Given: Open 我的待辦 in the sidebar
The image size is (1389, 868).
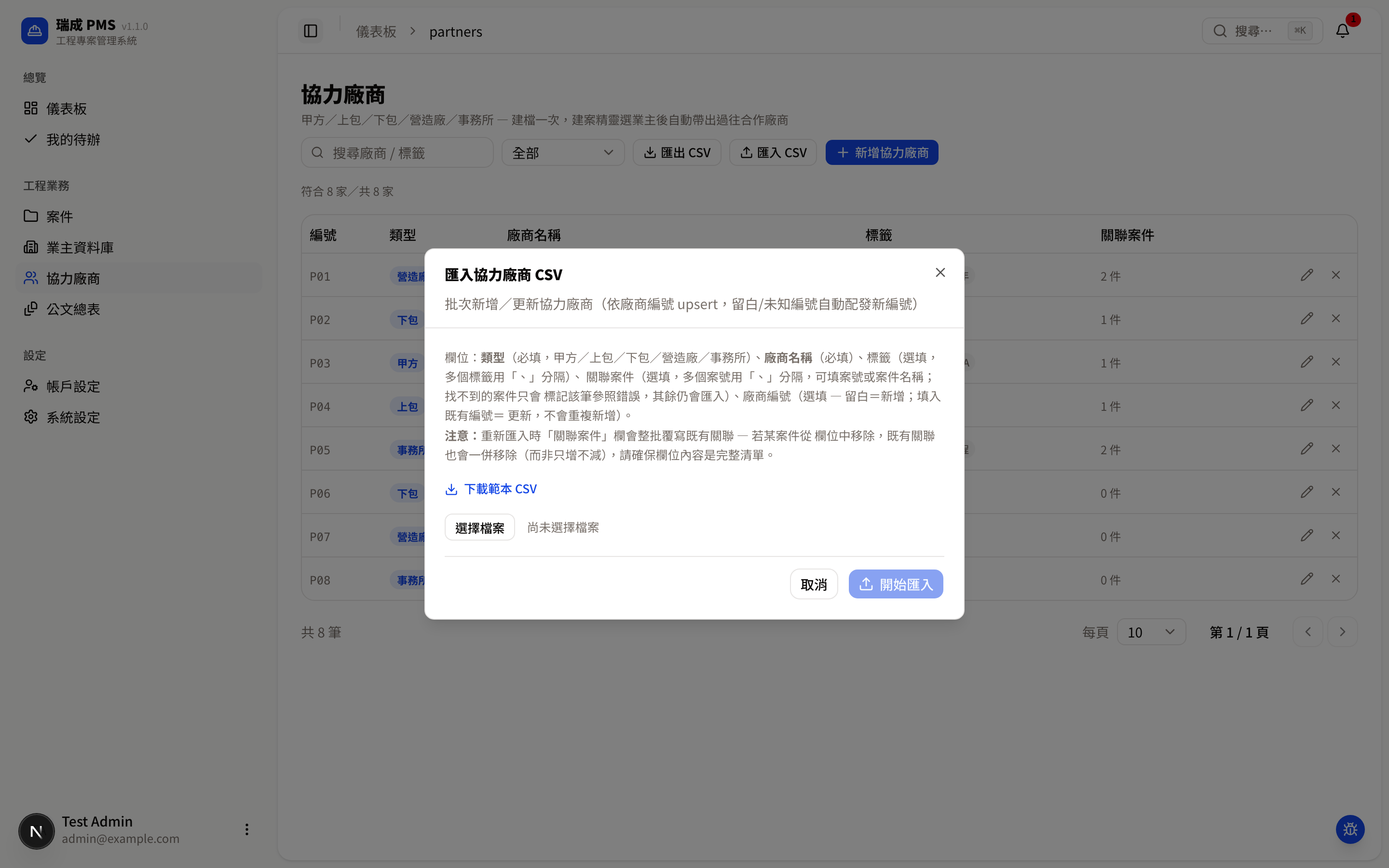Looking at the screenshot, I should pyautogui.click(x=139, y=139).
